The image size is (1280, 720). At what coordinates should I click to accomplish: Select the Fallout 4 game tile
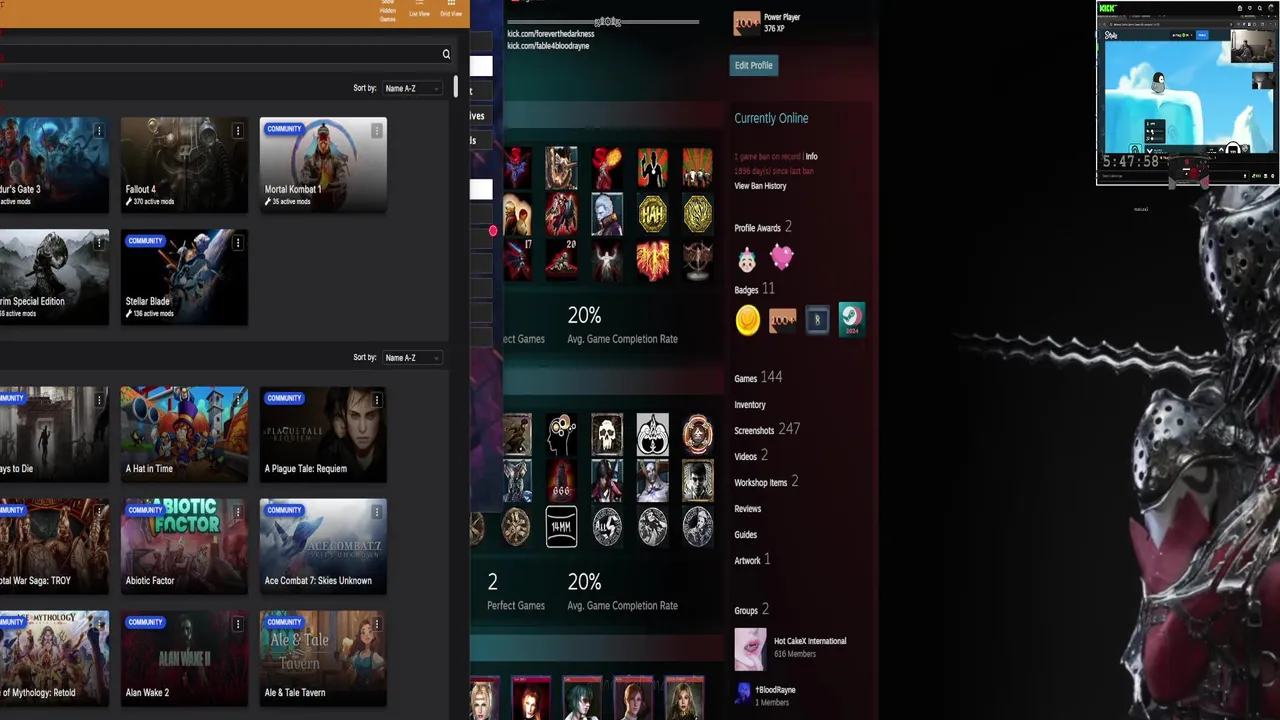click(184, 165)
